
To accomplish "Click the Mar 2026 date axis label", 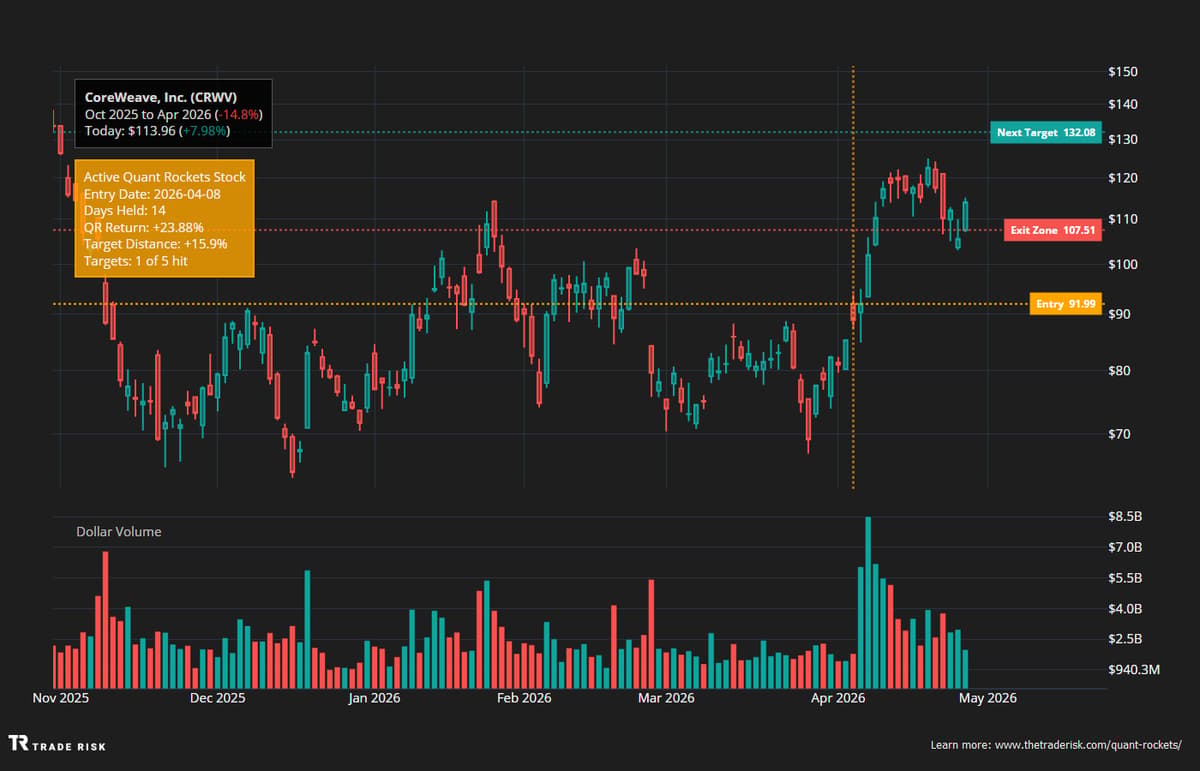I will pos(667,698).
